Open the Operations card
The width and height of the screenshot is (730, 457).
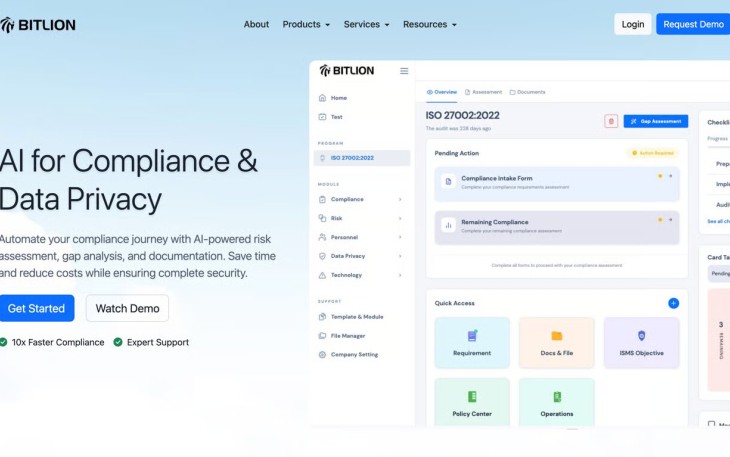click(x=556, y=403)
